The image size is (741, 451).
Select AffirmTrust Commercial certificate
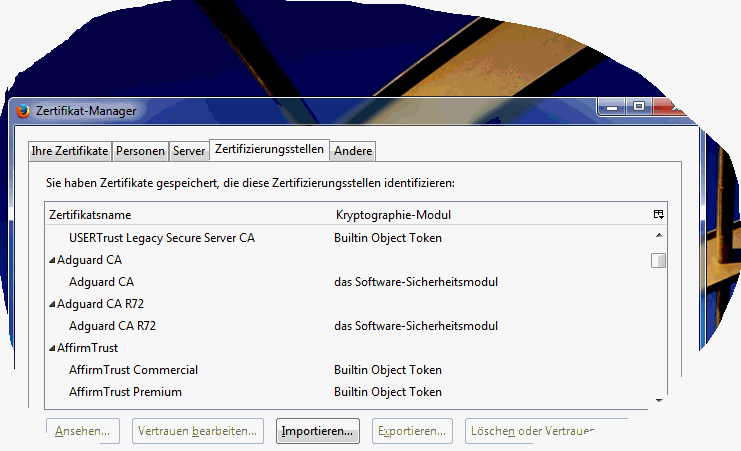(133, 370)
